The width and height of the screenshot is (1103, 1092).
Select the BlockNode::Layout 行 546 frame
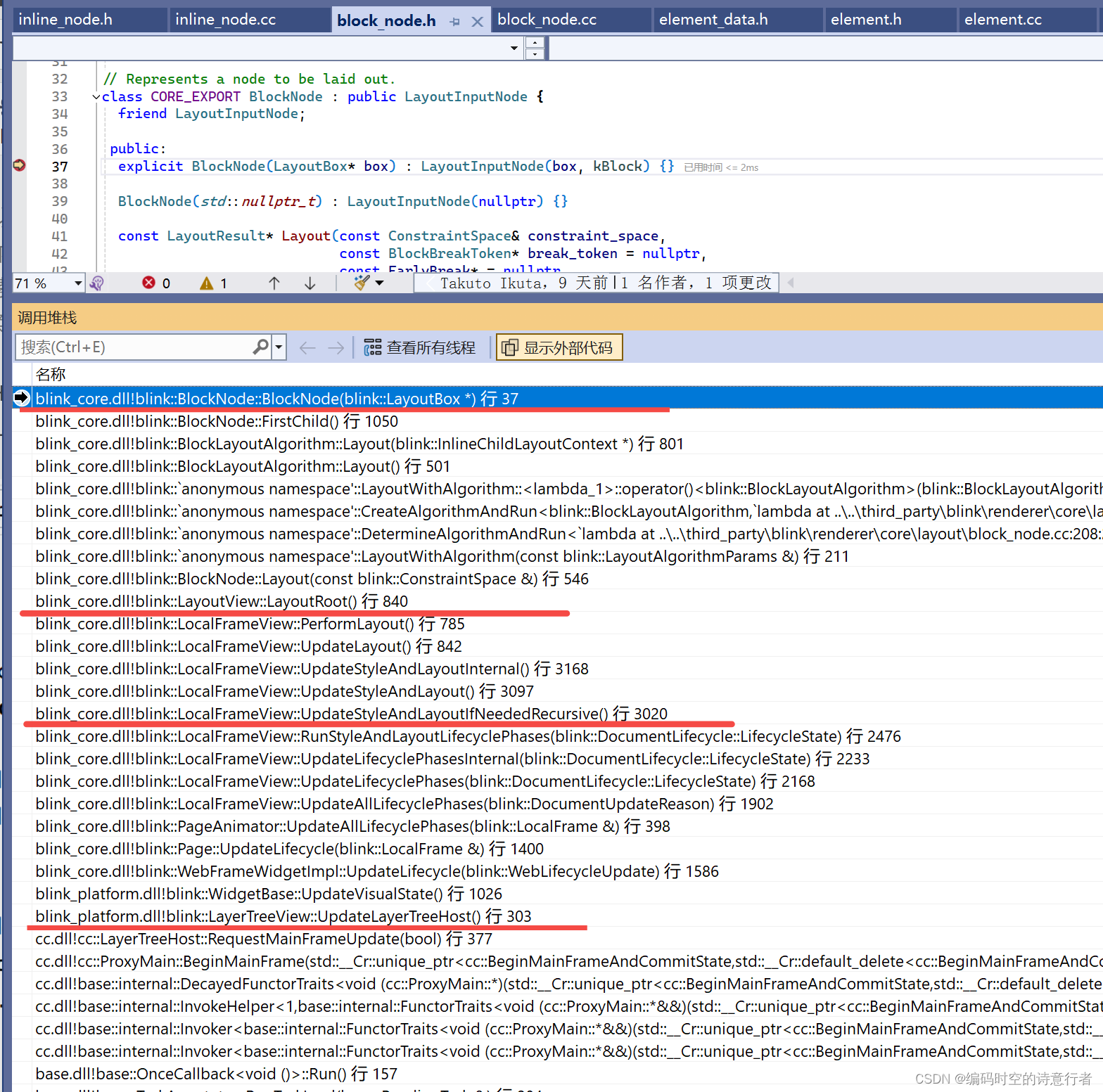[568, 579]
